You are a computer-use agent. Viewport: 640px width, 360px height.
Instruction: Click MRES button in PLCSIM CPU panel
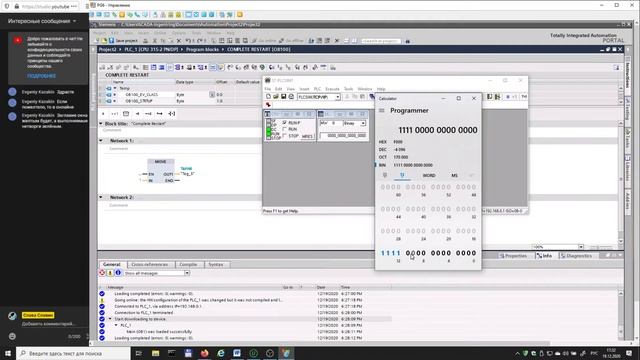[307, 136]
